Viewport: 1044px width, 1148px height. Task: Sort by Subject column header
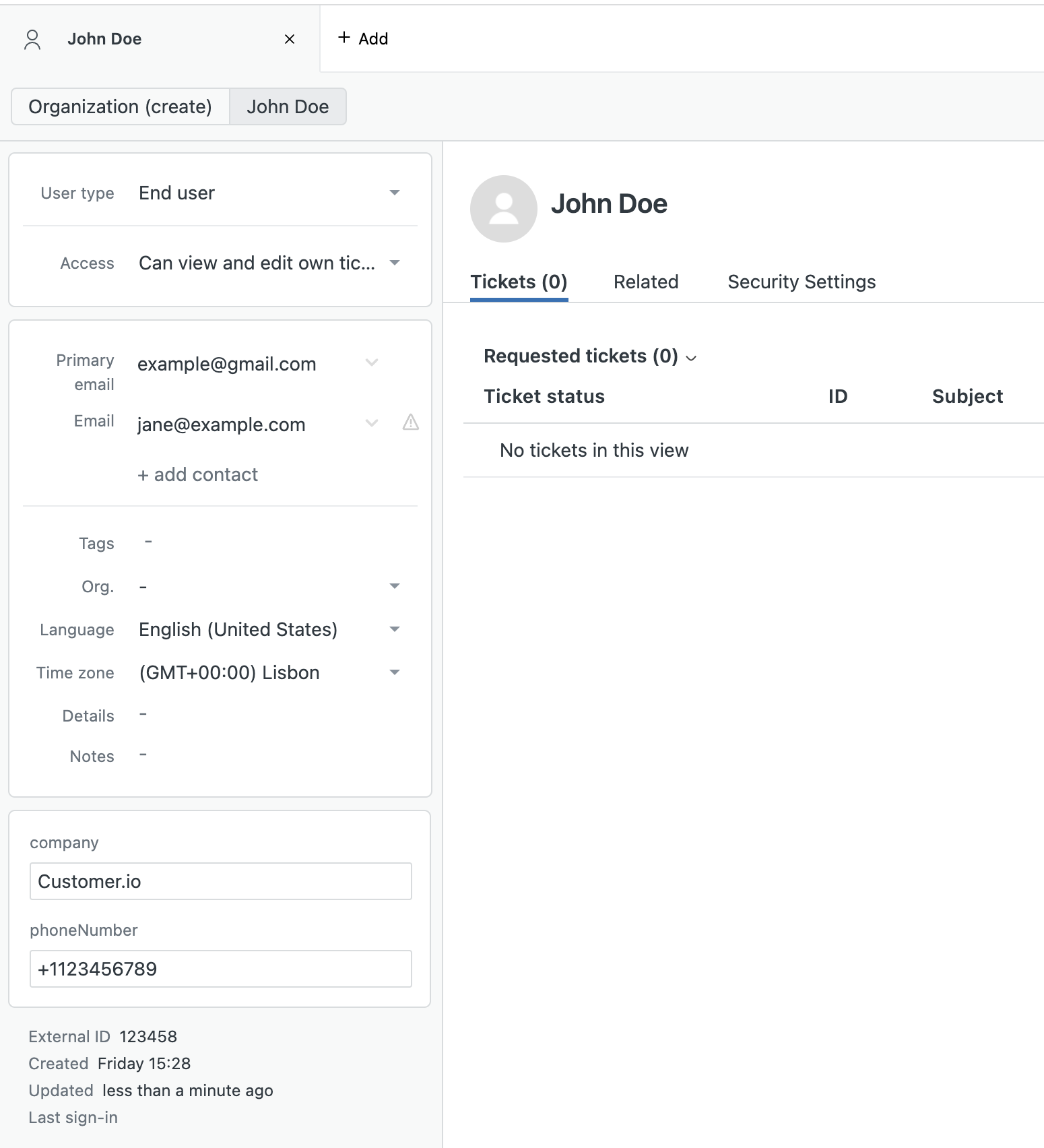tap(967, 396)
